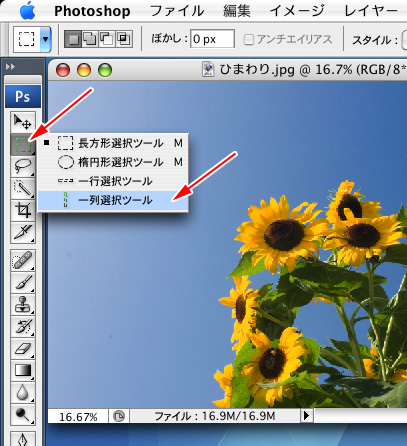
Task: Expand the toolbox double-arrow toggle
Action: [10, 67]
